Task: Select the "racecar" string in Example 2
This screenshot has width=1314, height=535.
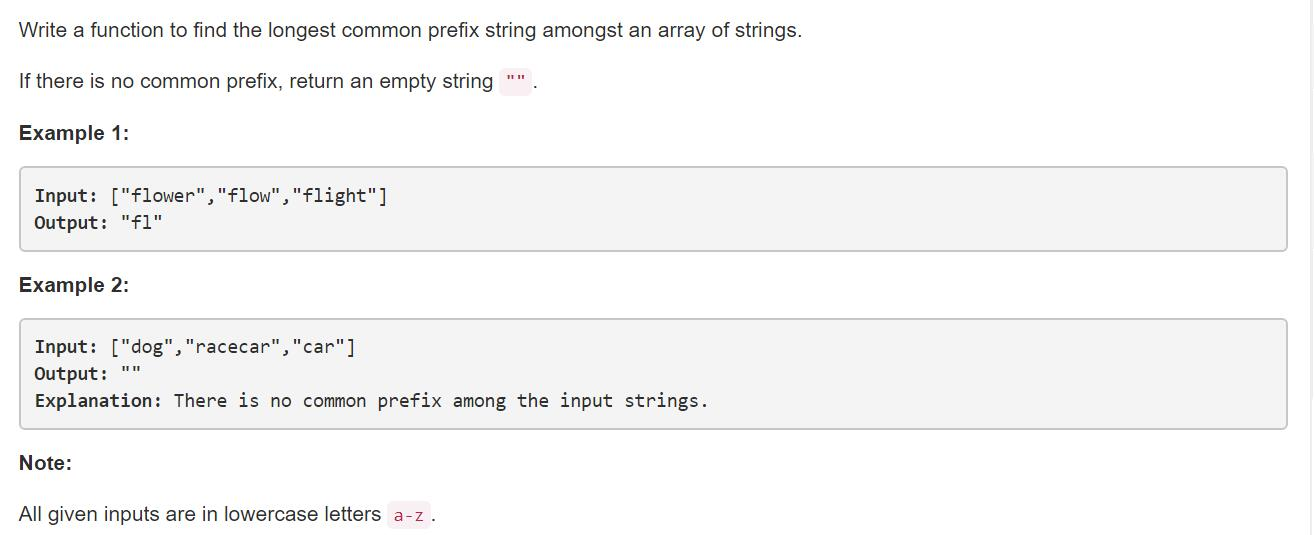Action: (233, 347)
